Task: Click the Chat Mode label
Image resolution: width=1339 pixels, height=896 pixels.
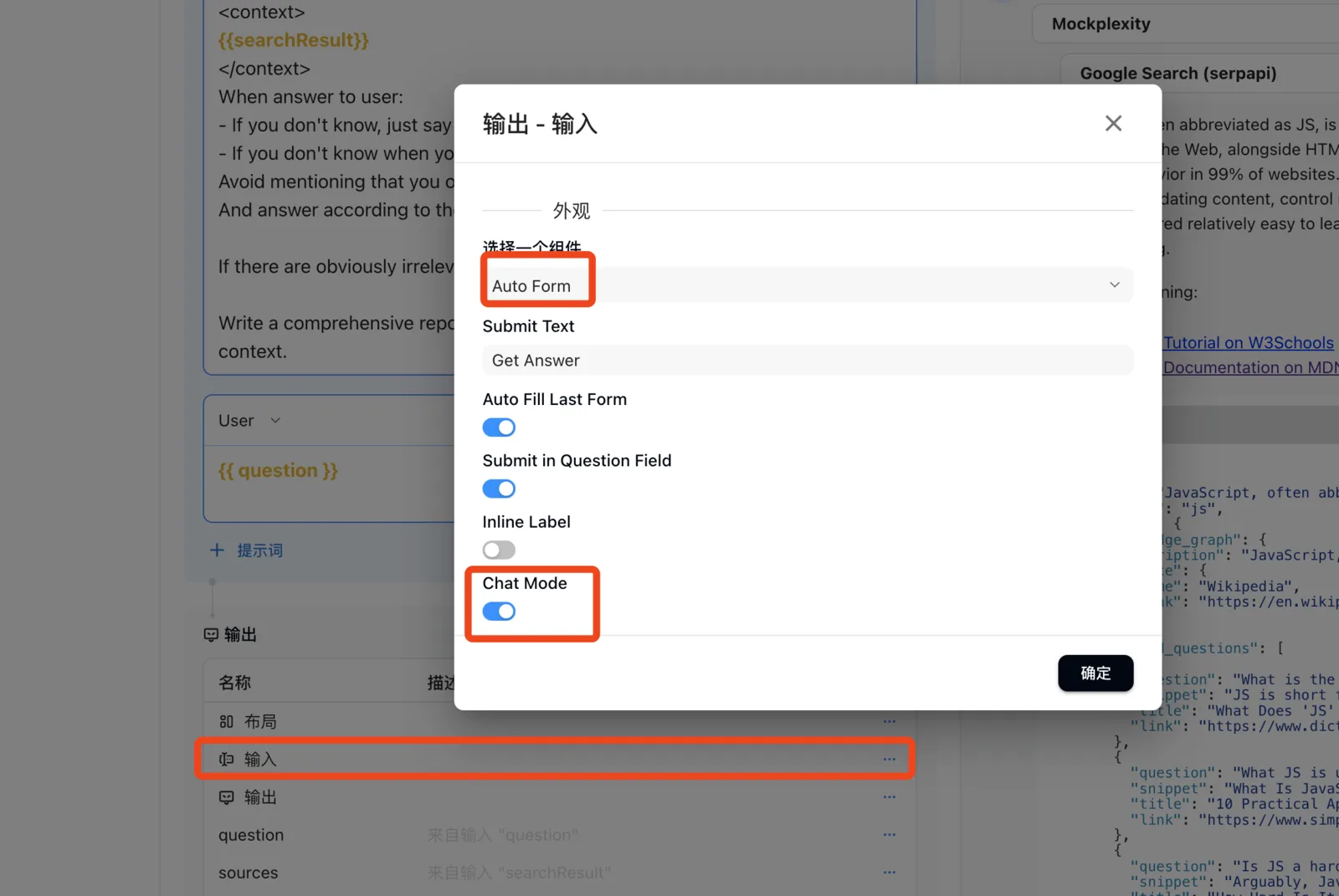Action: pos(525,583)
